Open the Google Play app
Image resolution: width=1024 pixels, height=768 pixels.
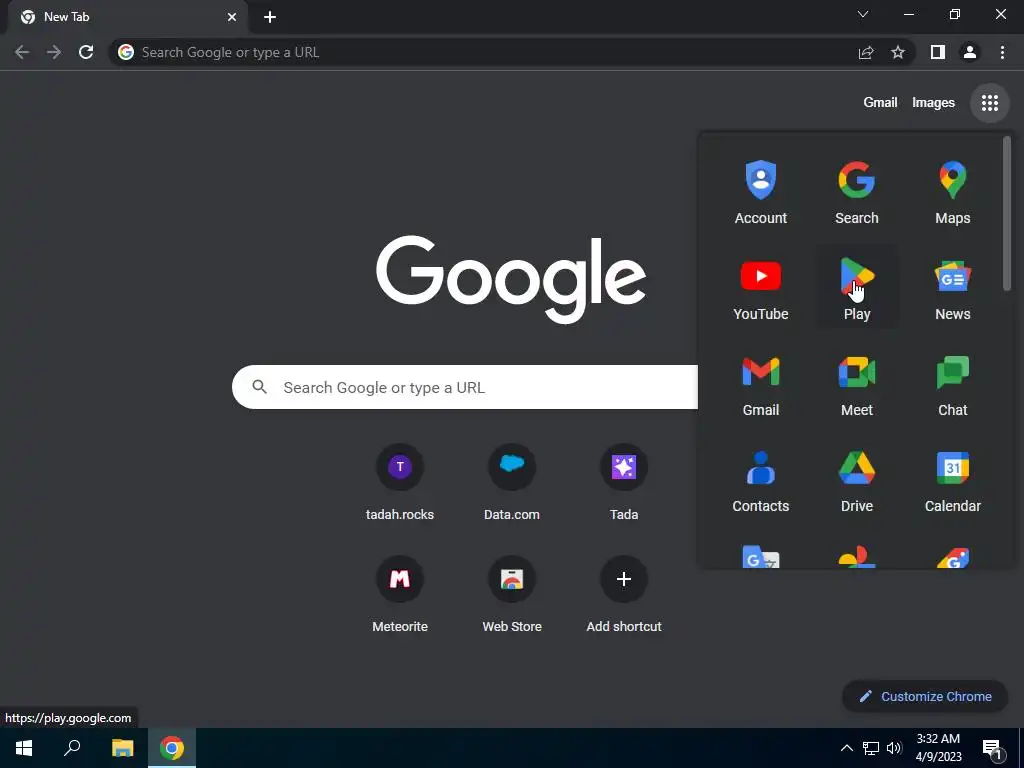[856, 289]
